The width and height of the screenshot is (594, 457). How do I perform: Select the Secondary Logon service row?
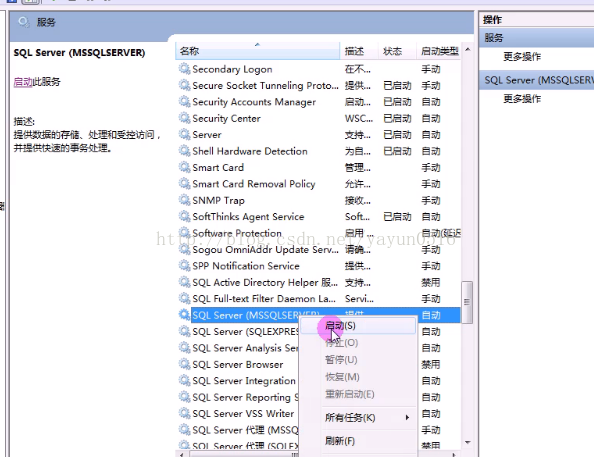318,69
